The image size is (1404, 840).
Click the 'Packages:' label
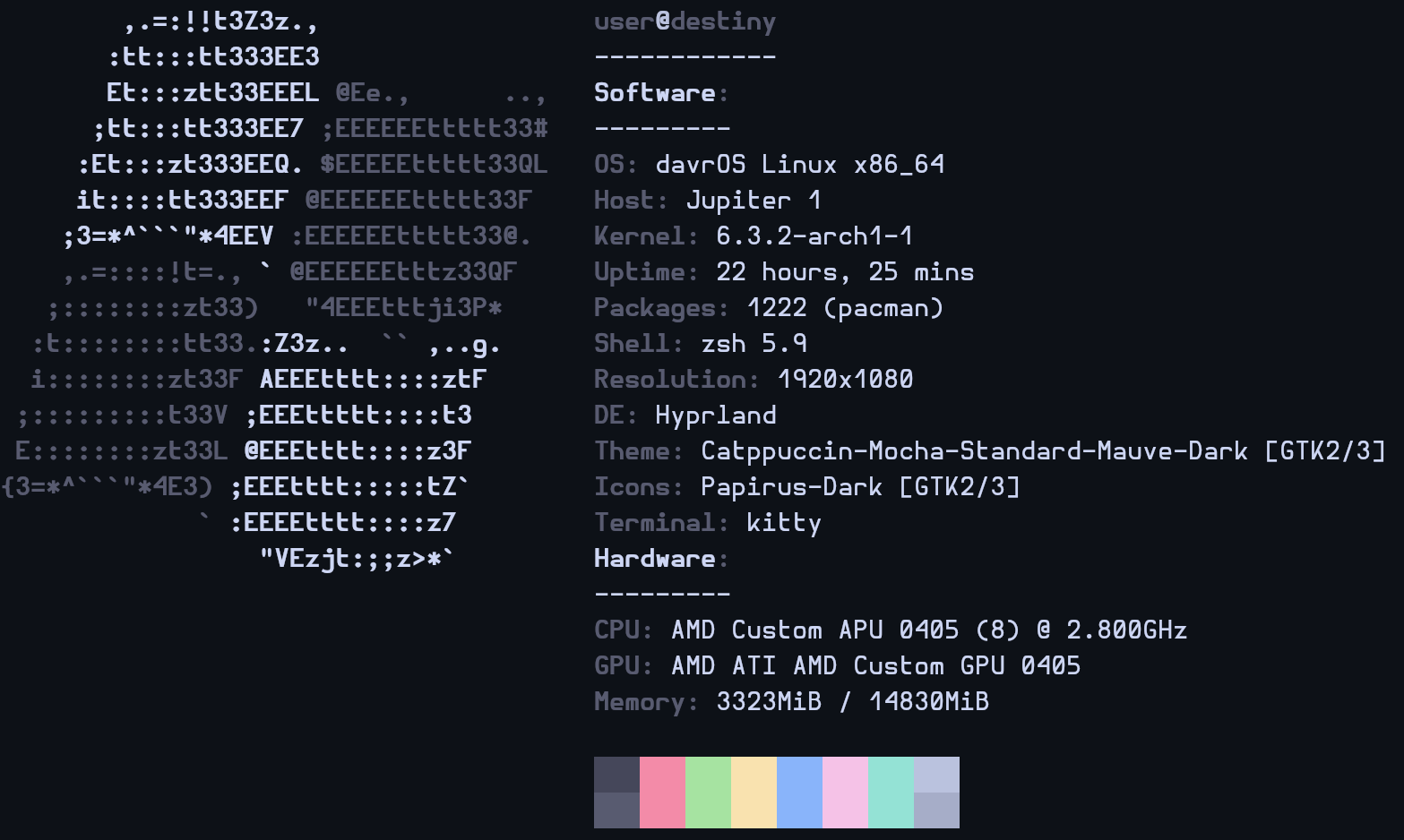(662, 308)
